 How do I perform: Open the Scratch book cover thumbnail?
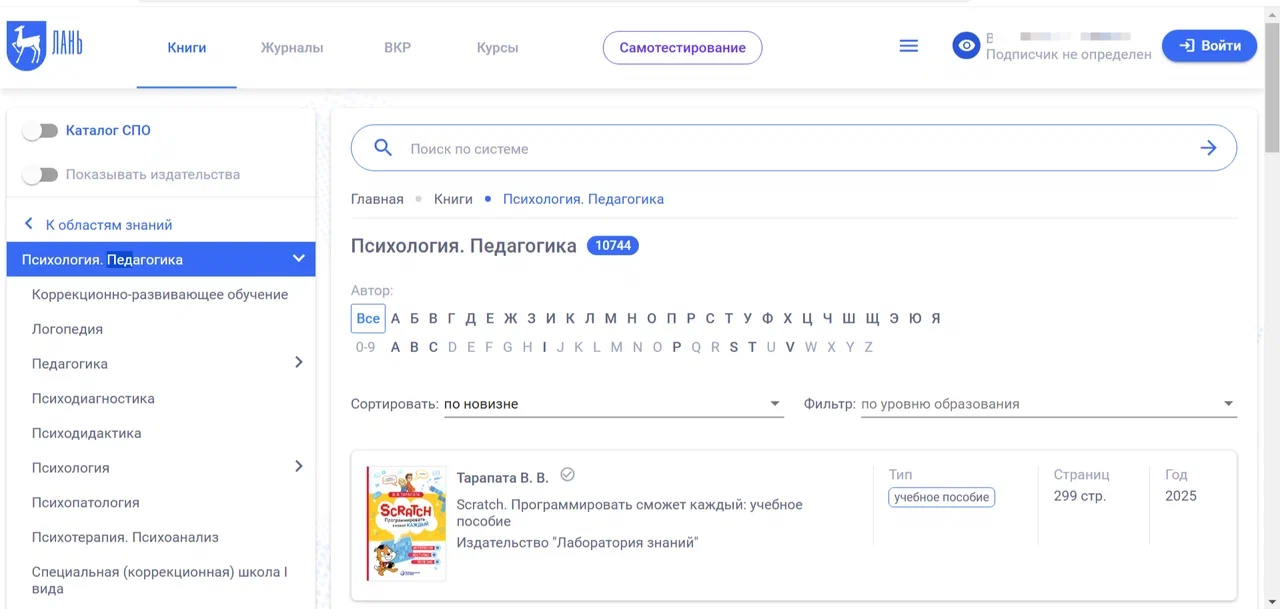pyautogui.click(x=406, y=523)
